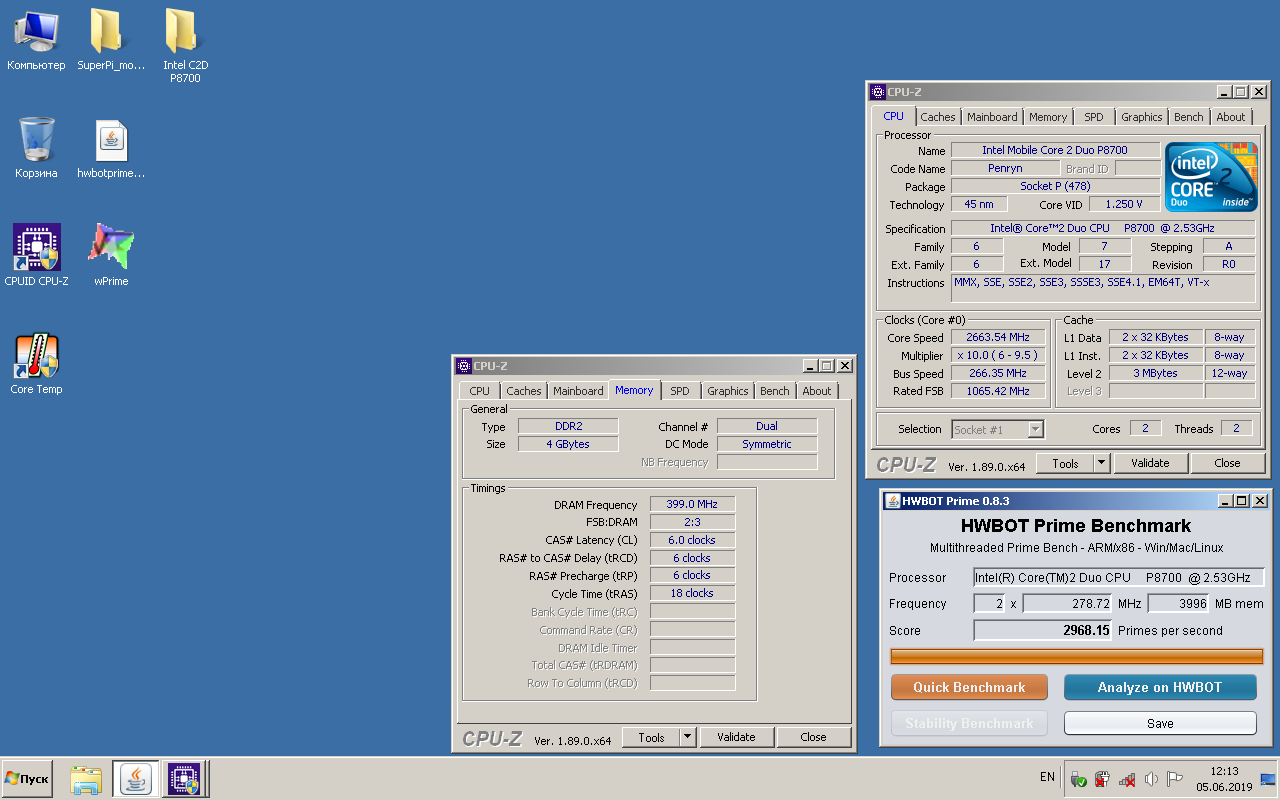Open the Intel C2D P8700 folder

[185, 45]
